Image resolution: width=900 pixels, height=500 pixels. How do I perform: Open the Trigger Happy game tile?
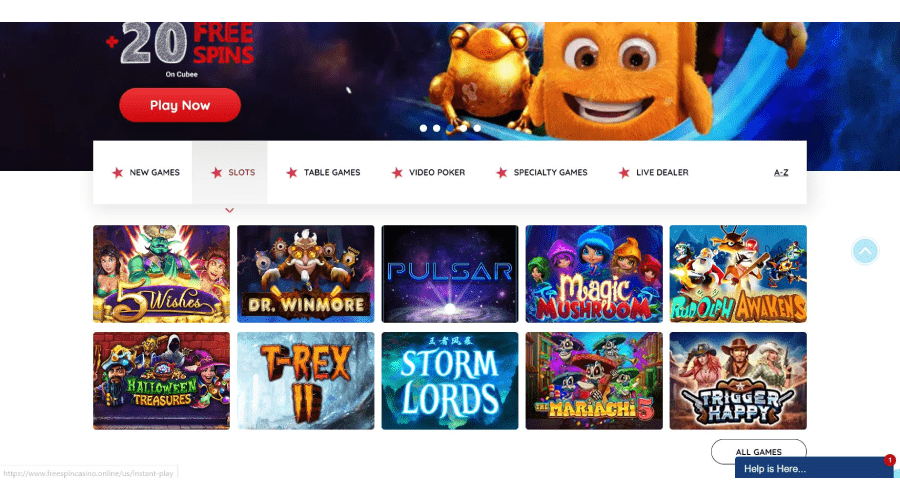pyautogui.click(x=738, y=381)
